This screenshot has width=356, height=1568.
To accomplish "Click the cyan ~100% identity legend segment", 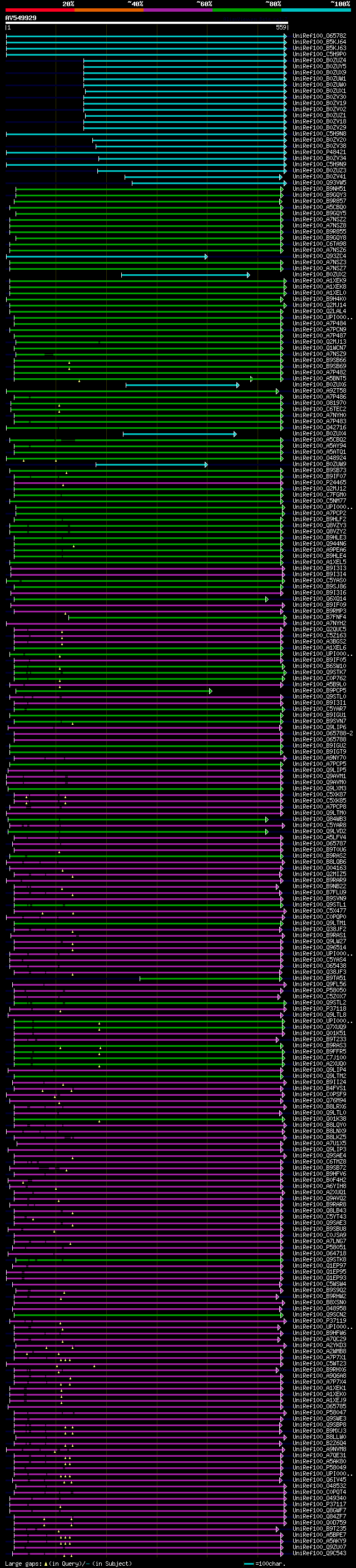I will tap(316, 10).
